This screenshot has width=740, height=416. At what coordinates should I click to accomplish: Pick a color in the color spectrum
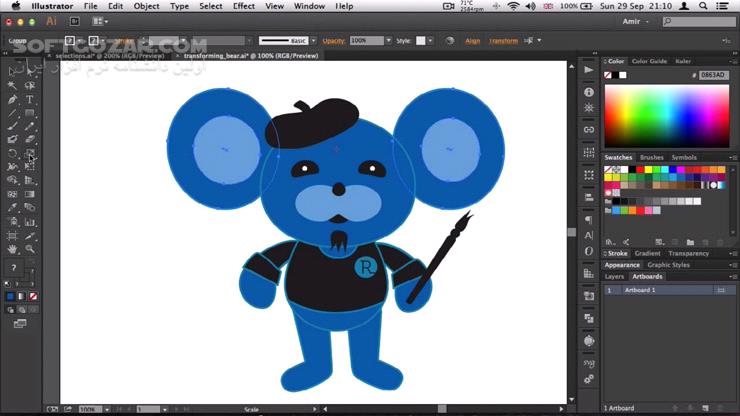pos(667,117)
